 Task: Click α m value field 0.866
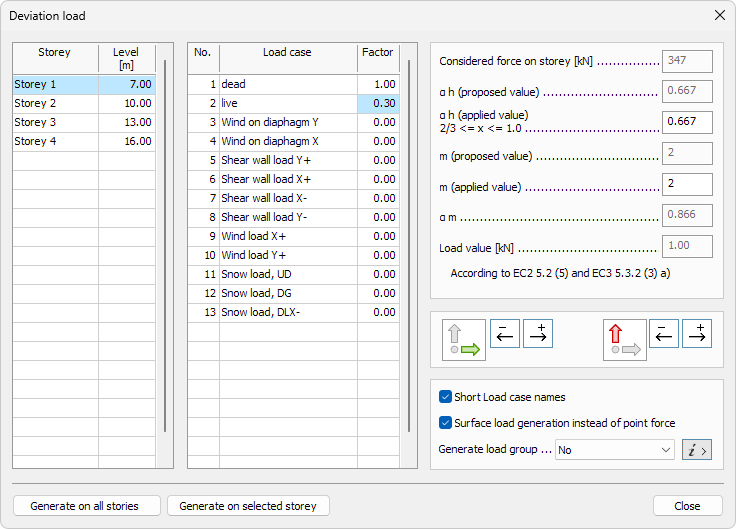(x=687, y=215)
